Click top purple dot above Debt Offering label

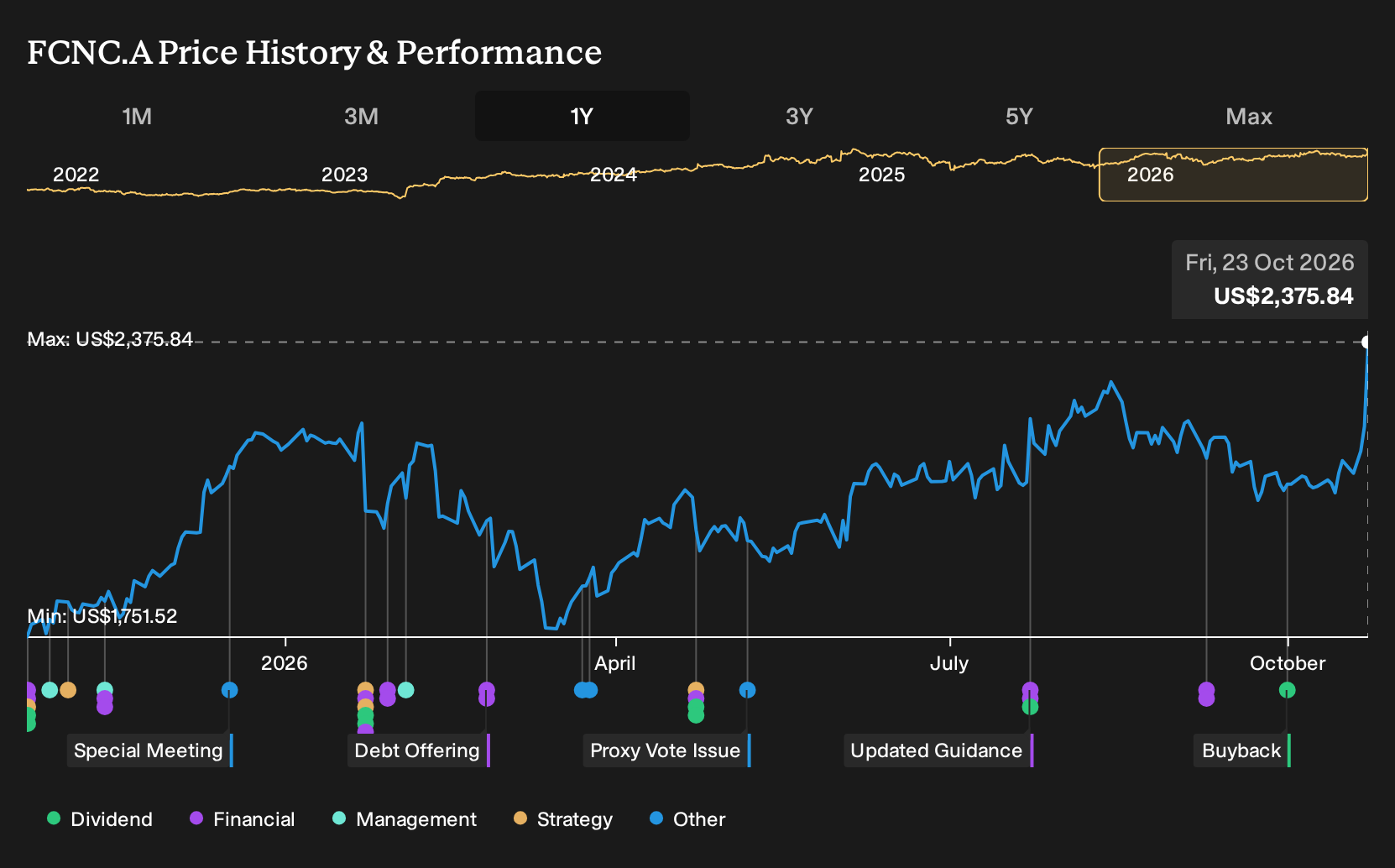[487, 690]
